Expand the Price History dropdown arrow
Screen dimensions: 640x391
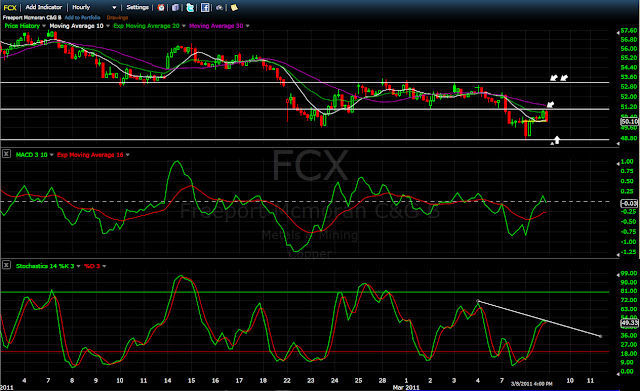click(x=44, y=26)
